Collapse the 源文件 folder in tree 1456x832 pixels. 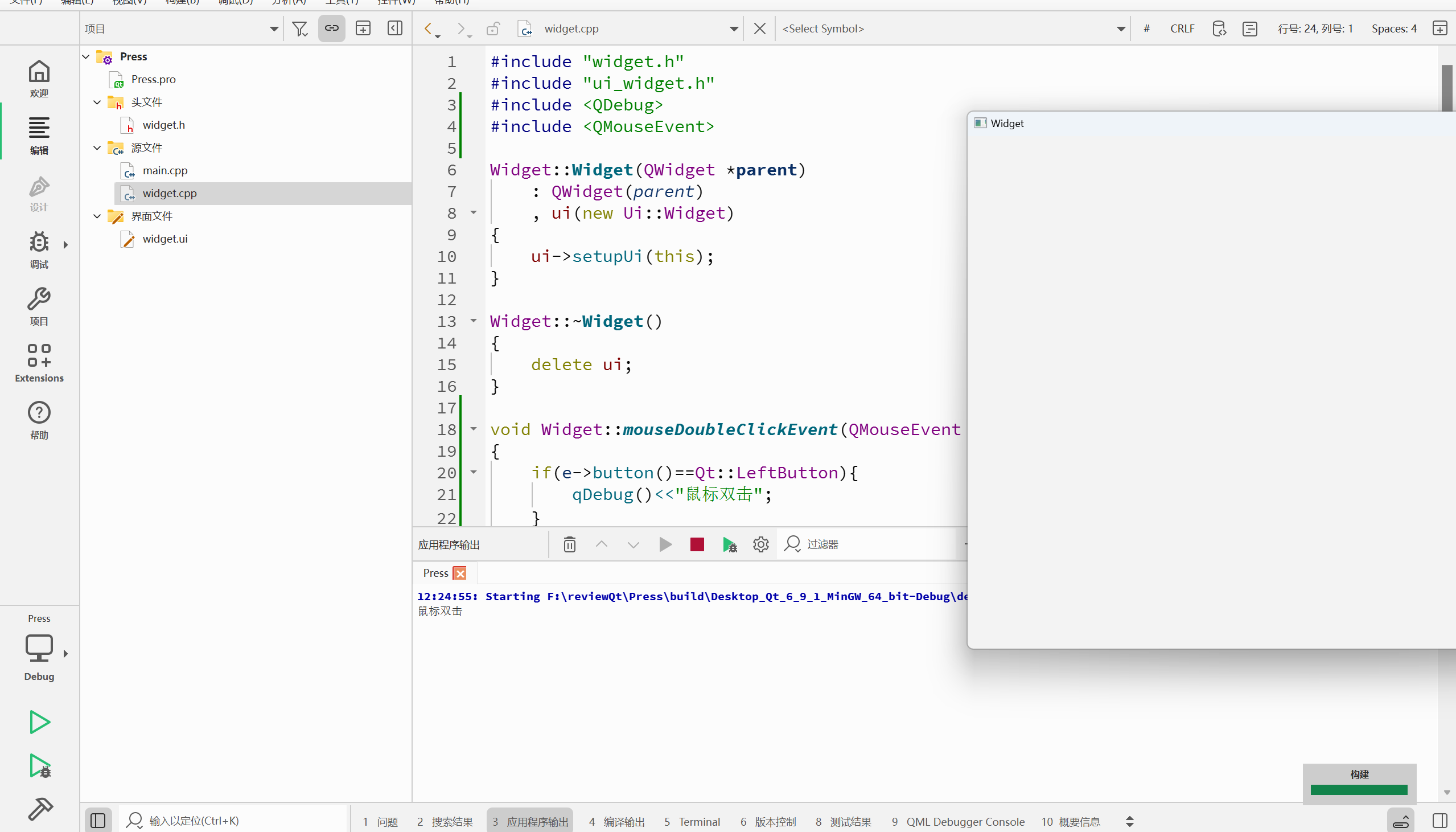[x=97, y=148]
